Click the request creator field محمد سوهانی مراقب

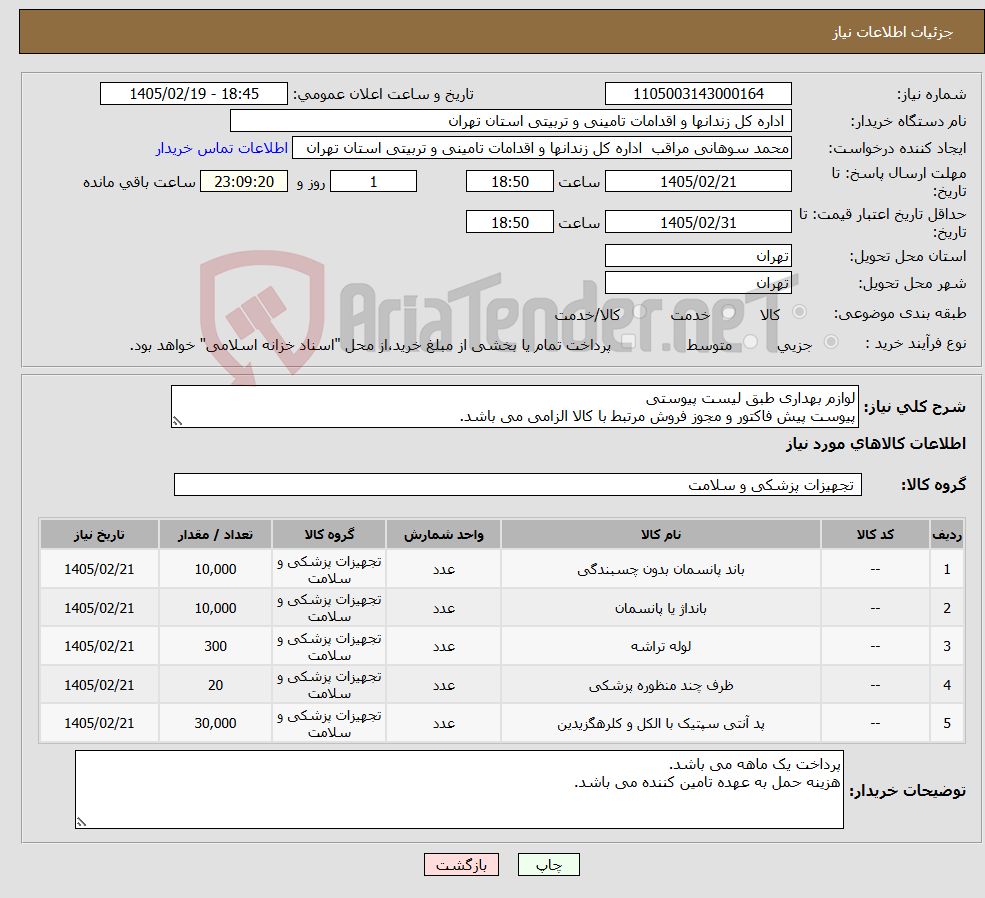pyautogui.click(x=541, y=148)
